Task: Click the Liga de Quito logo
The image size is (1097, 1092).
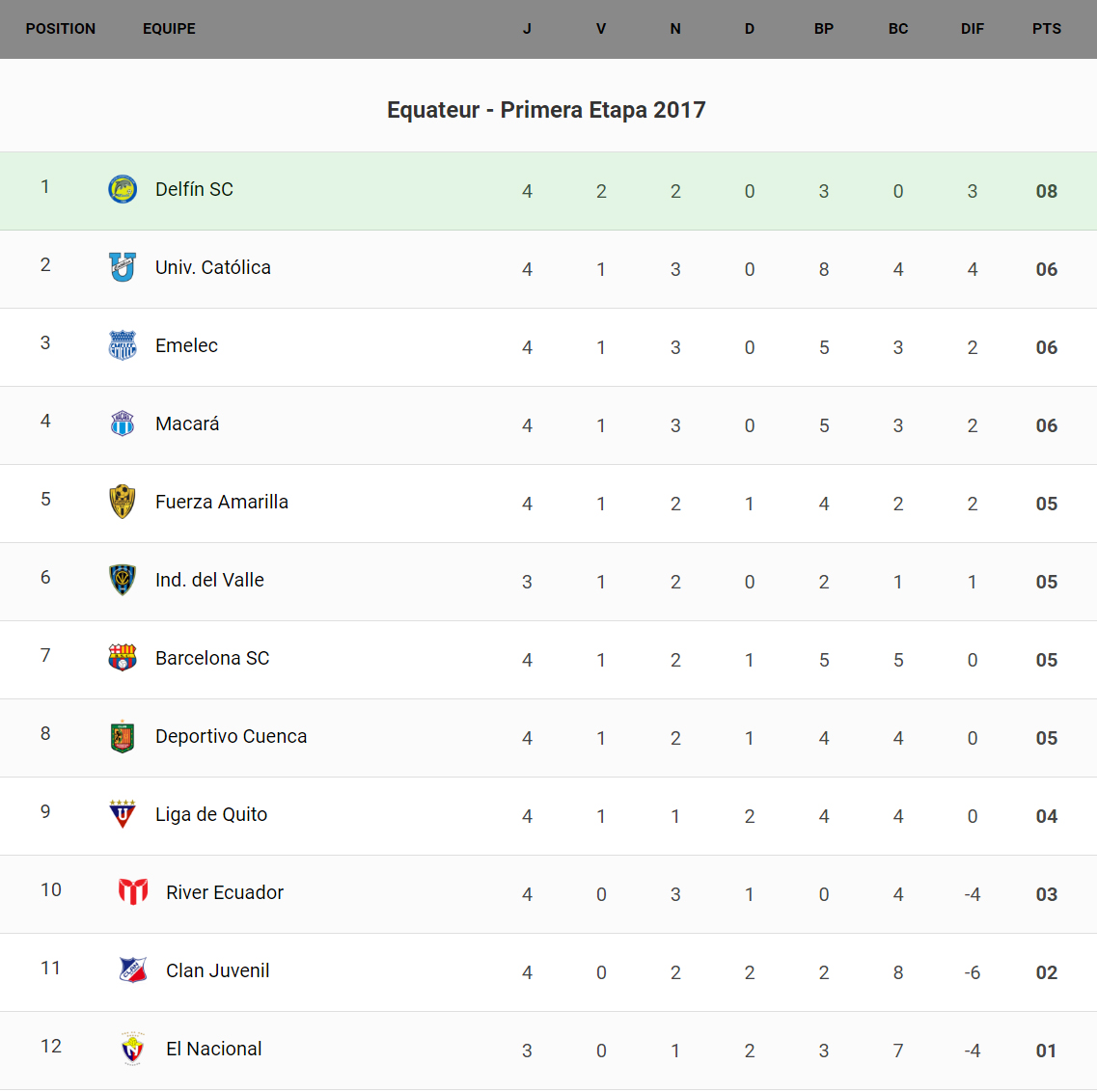Action: click(123, 814)
